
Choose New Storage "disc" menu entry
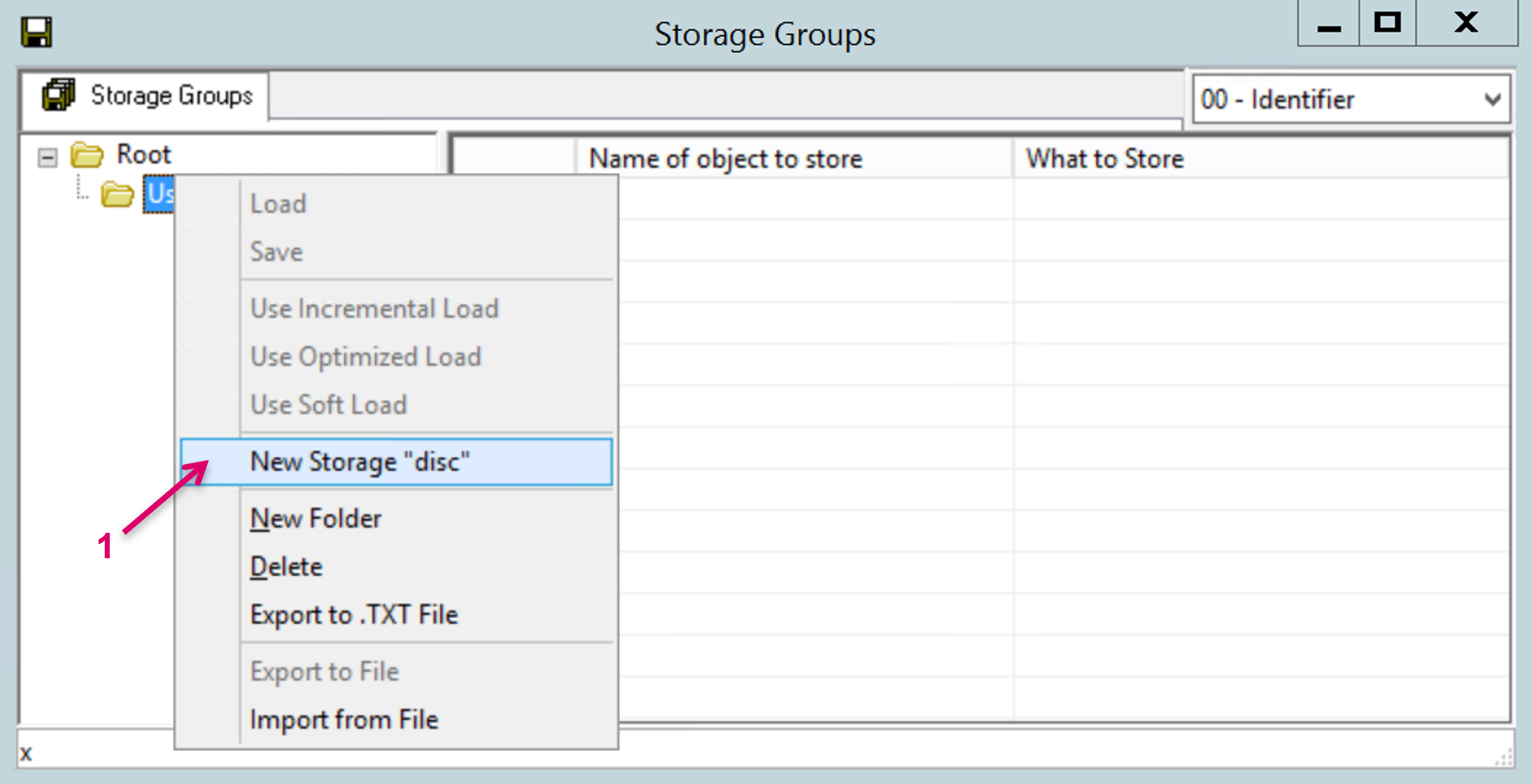[x=360, y=462]
